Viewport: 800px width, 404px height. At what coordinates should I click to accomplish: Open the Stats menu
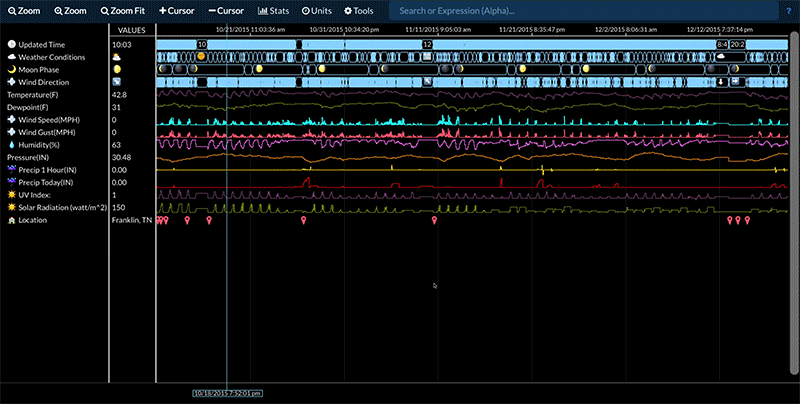click(274, 10)
